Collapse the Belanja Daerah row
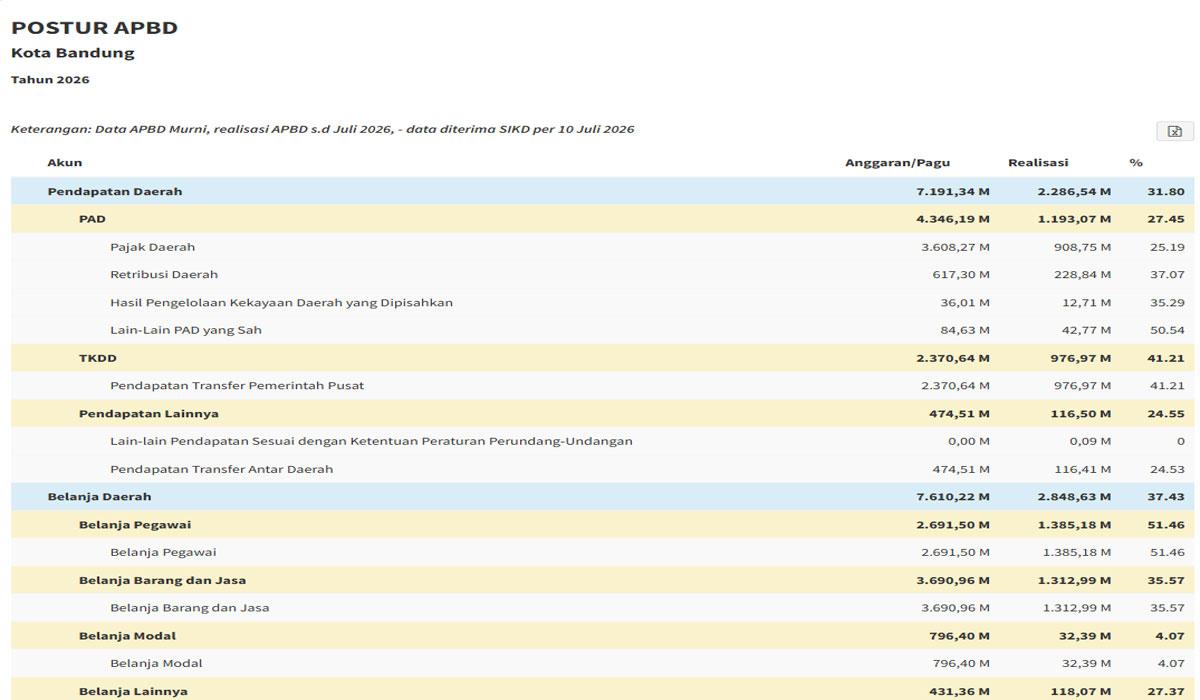The image size is (1200, 700). [603, 497]
